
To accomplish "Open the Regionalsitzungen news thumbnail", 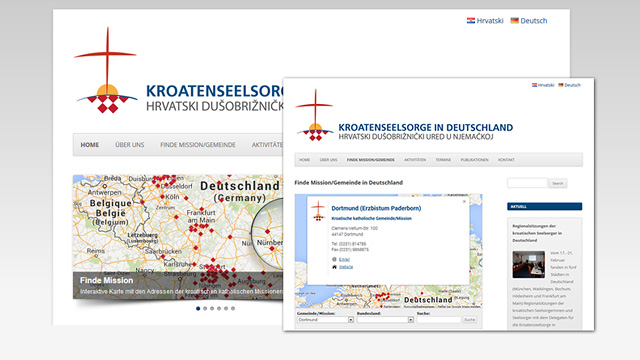I will click(529, 264).
